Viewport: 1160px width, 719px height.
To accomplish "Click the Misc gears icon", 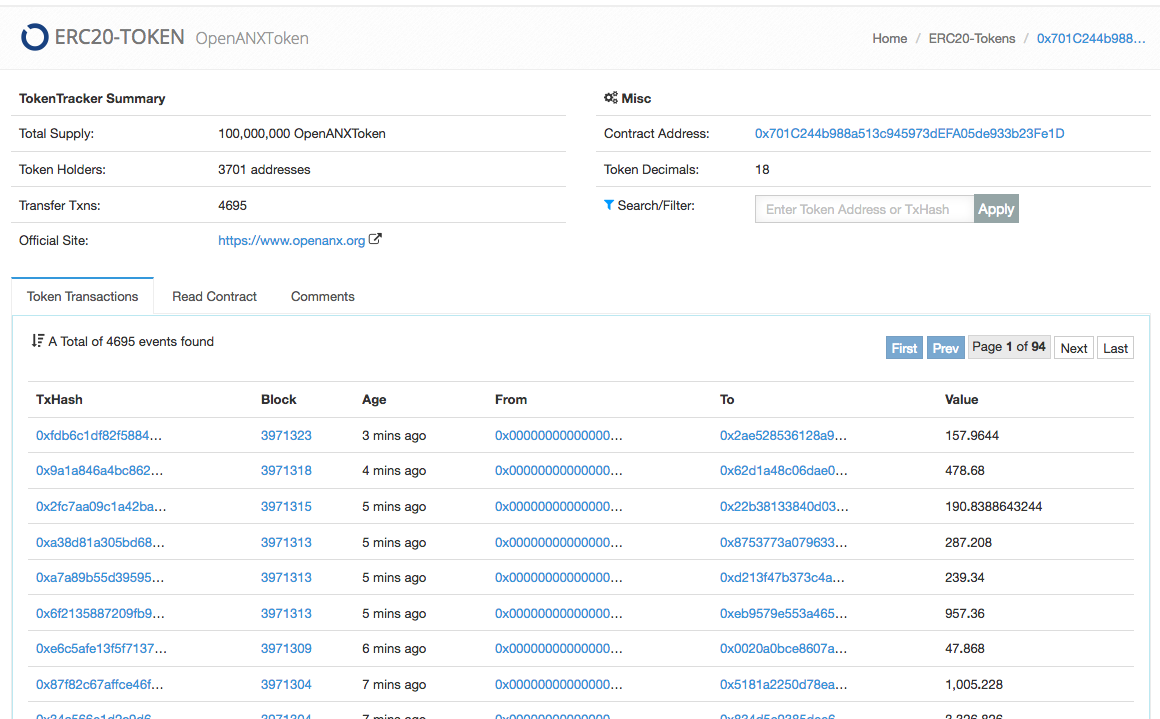I will point(610,98).
